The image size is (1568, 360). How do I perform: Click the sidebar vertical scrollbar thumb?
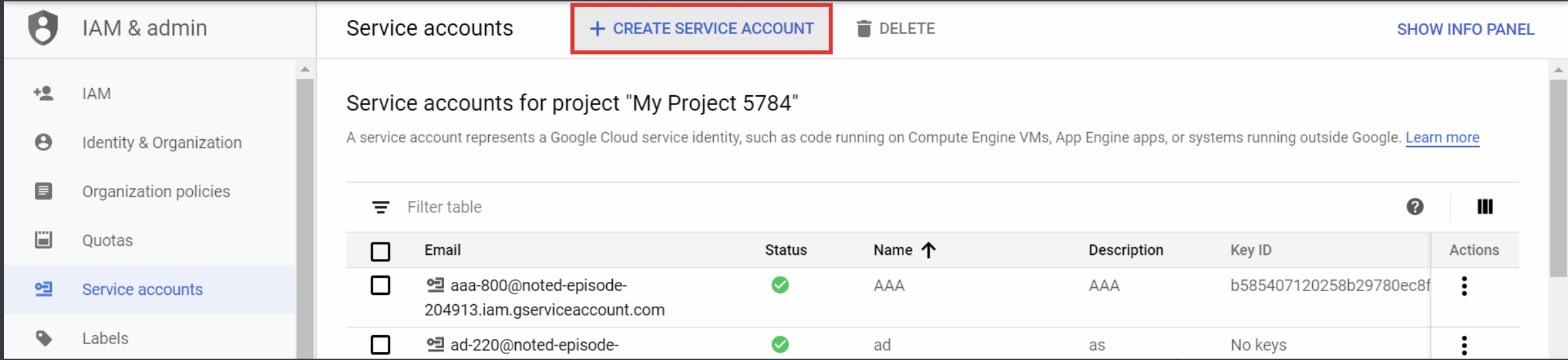[304, 219]
